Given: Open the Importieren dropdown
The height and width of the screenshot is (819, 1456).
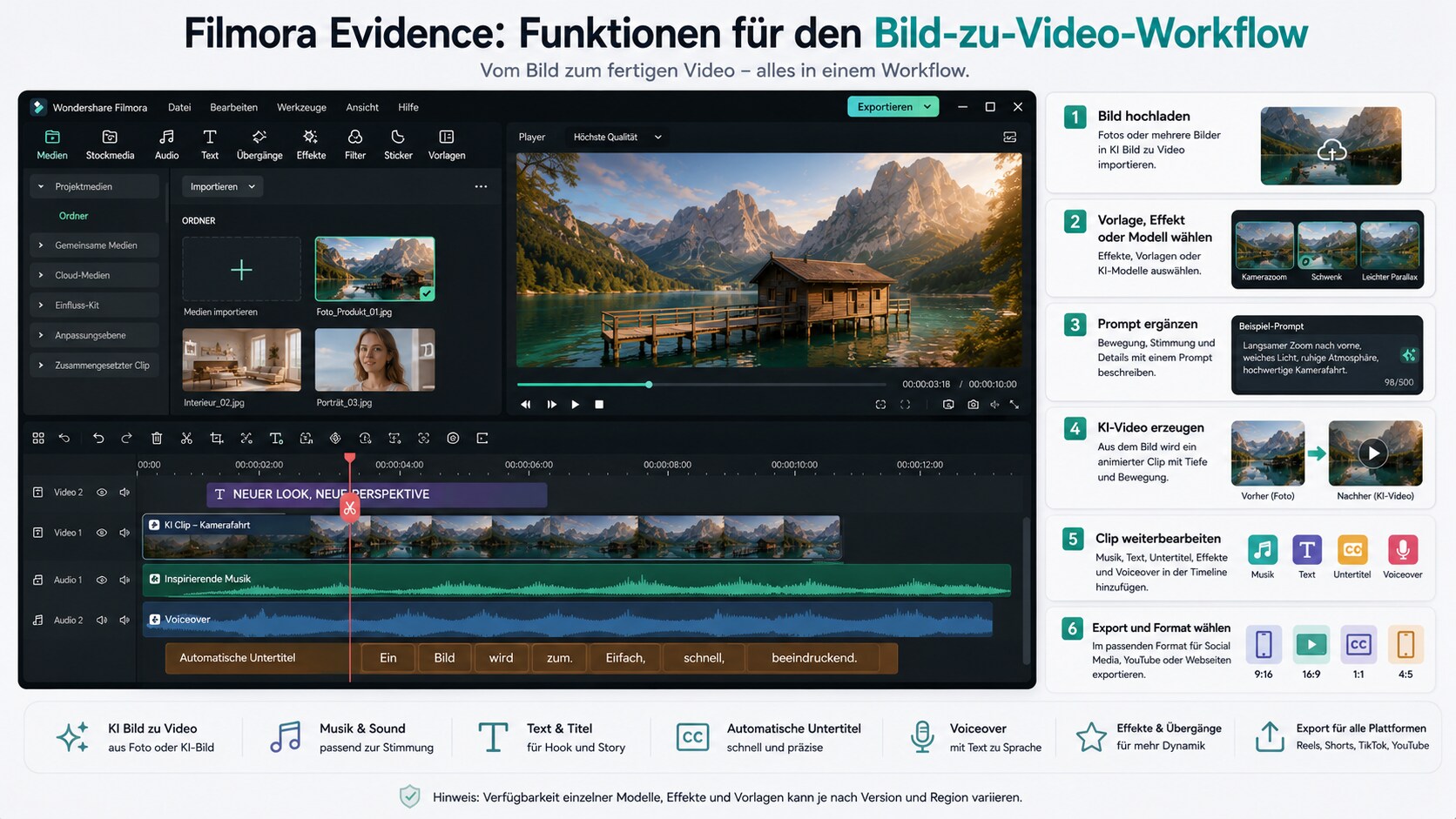Looking at the screenshot, I should pyautogui.click(x=222, y=186).
